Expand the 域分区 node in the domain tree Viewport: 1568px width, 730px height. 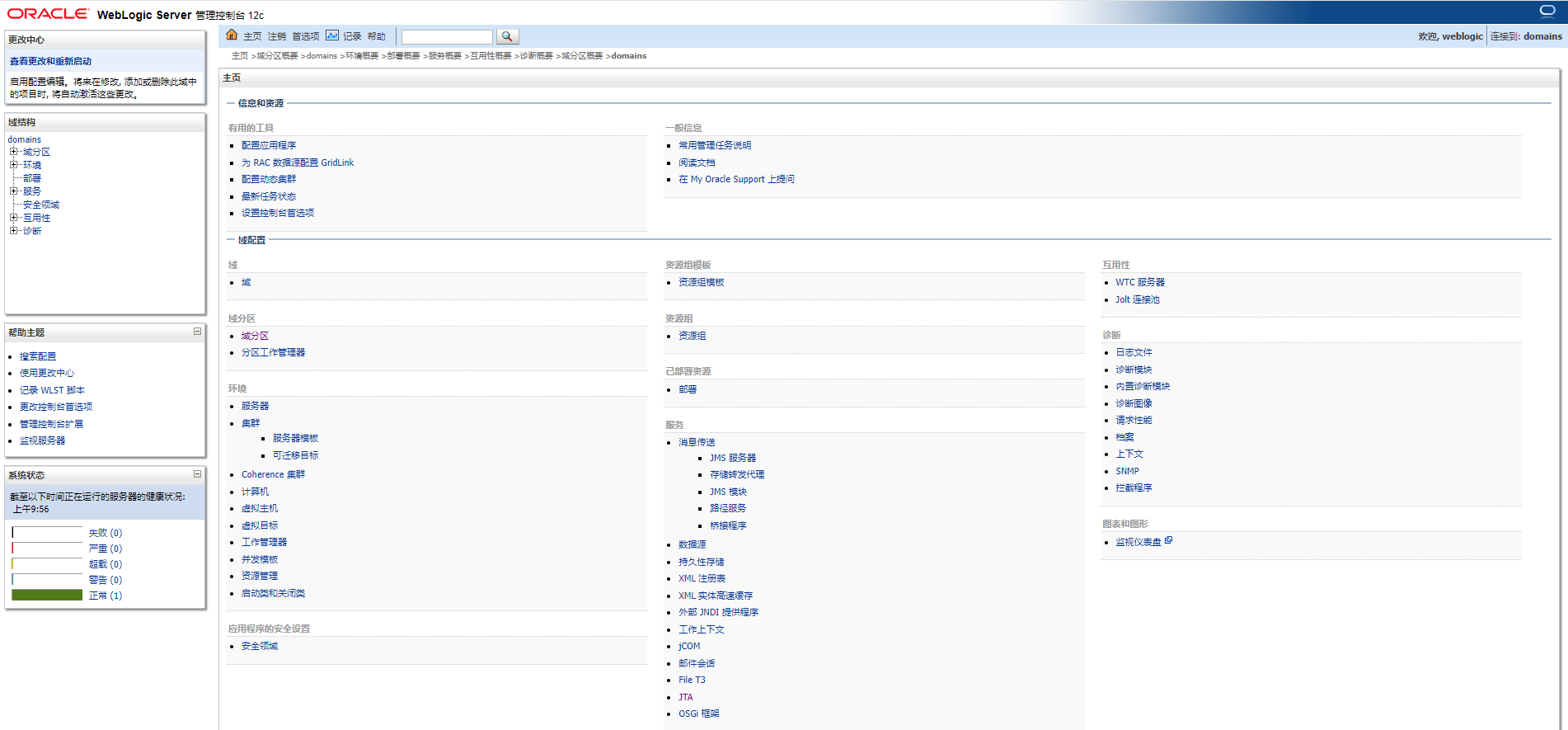point(13,152)
